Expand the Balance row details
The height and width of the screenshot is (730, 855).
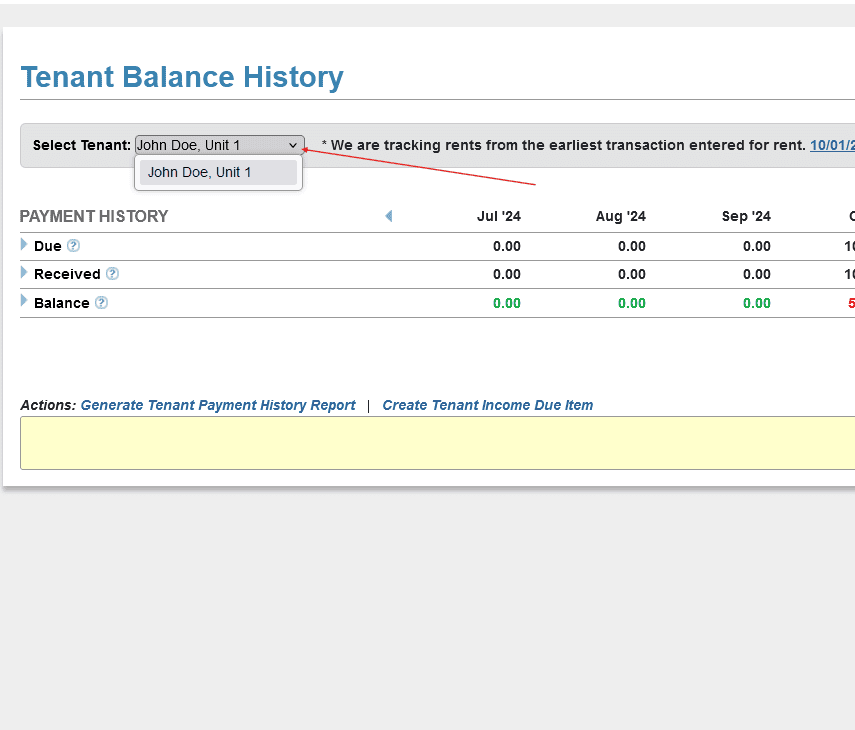pos(24,301)
